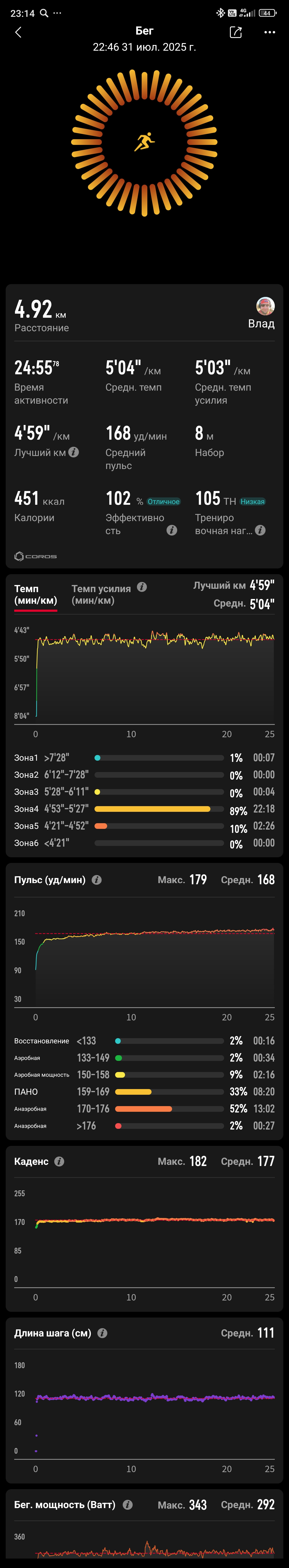This screenshot has width=289, height=1568.
Task: Tap the 5'03" effort pace stat
Action: point(223,368)
